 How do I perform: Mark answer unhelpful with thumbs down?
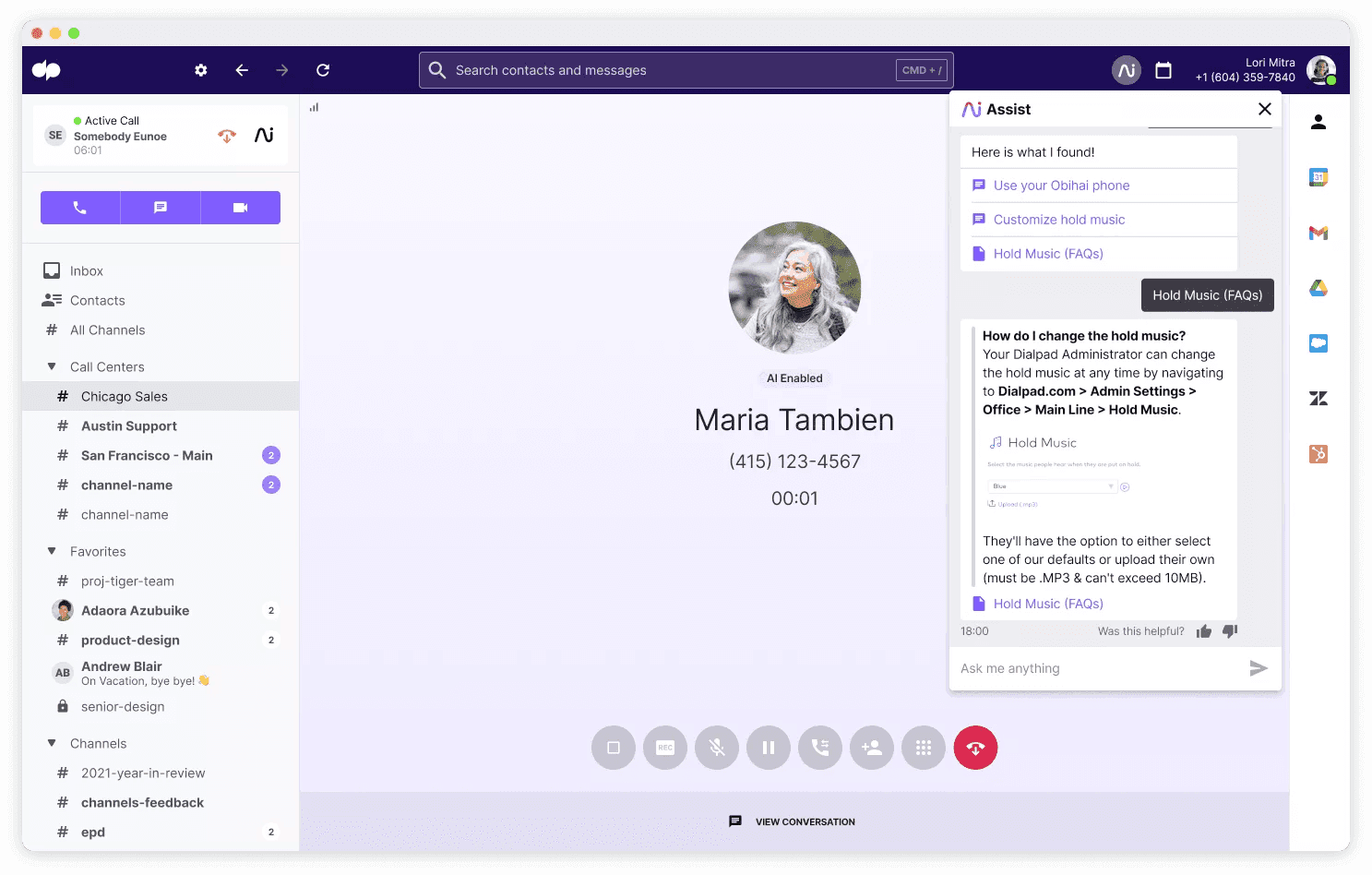(1230, 631)
